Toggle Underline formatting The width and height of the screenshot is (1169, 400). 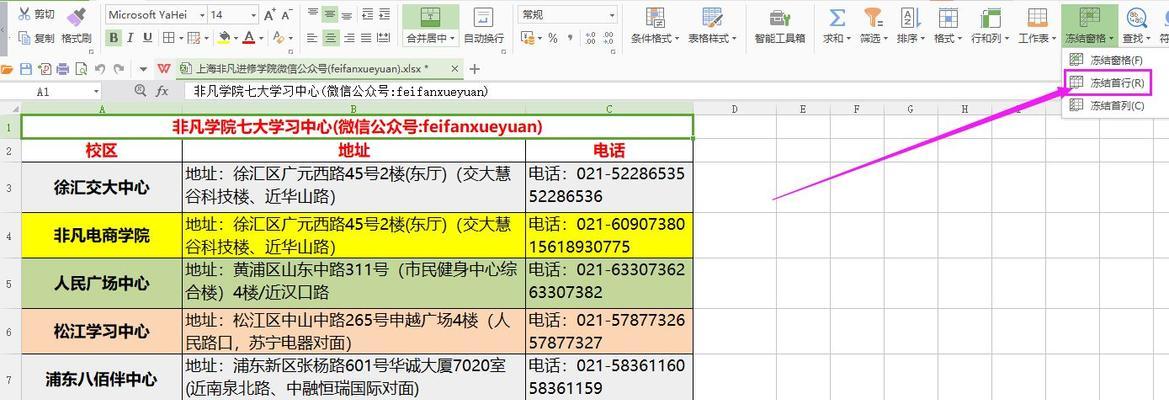(x=148, y=37)
